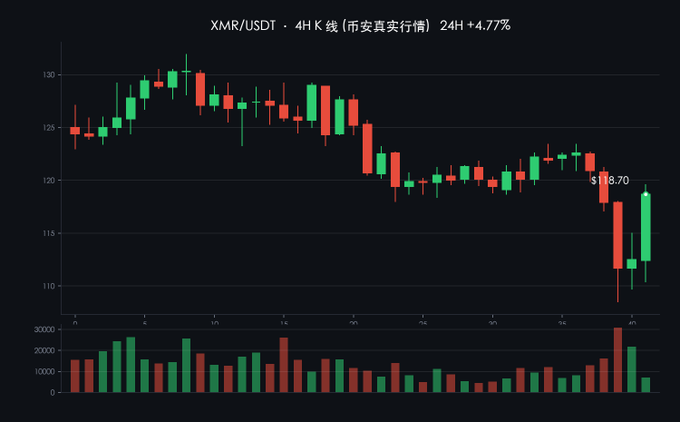Click the 110 price axis label
Image resolution: width=680 pixels, height=422 pixels.
point(49,286)
